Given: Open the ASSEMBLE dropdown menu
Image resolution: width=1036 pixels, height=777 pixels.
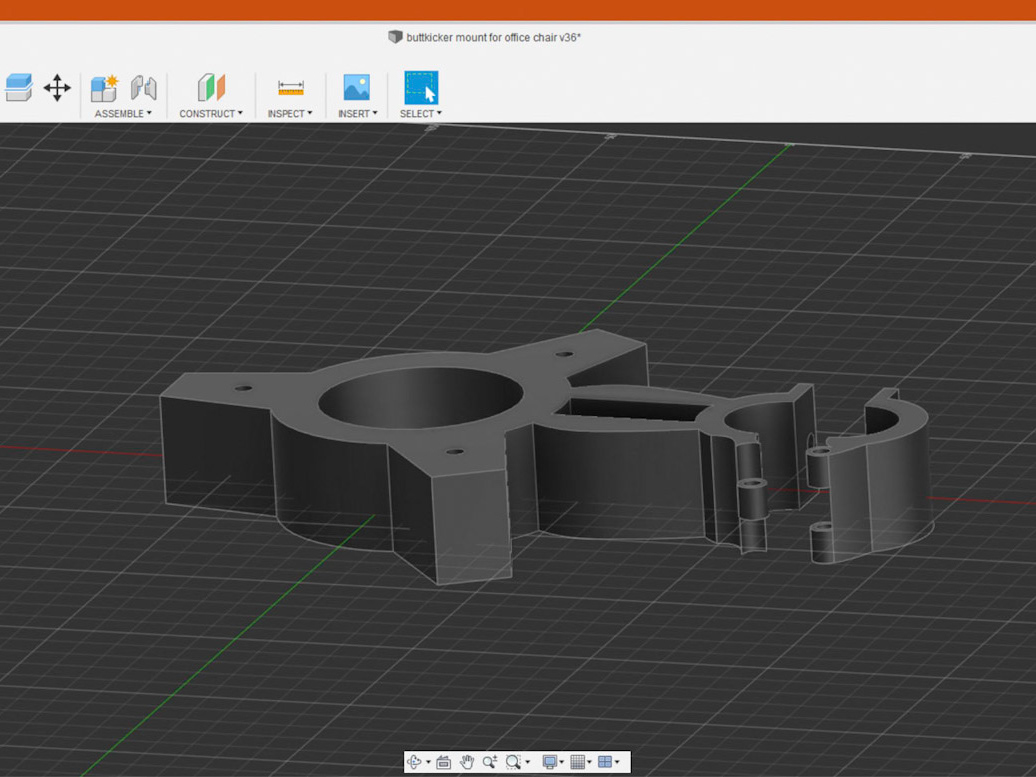Looking at the screenshot, I should coord(123,114).
